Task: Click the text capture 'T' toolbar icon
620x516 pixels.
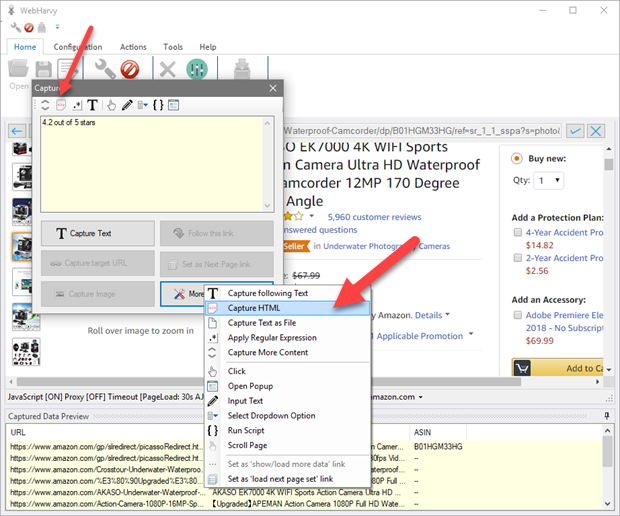Action: coord(92,104)
